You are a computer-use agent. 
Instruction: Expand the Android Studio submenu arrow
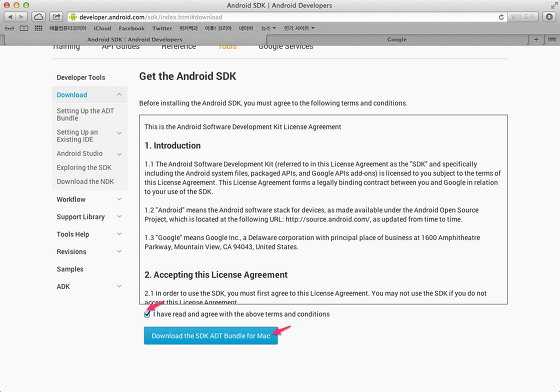click(119, 154)
